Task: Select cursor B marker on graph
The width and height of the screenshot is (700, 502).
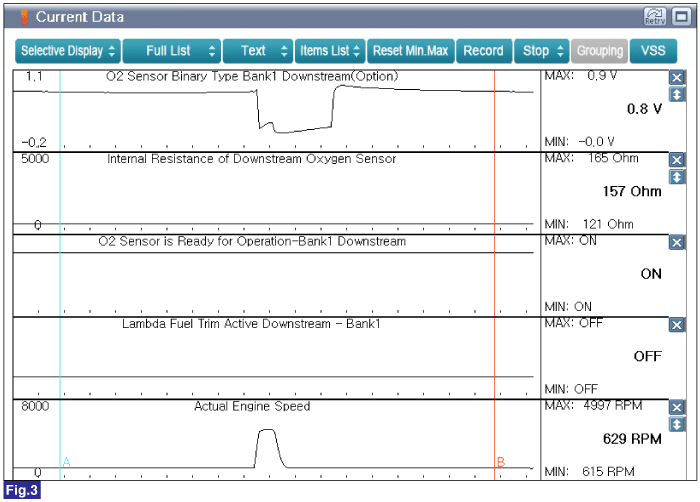Action: [501, 462]
